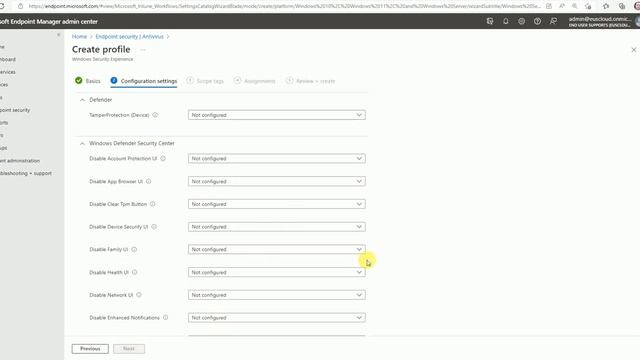
Task: Click the Endpoint Manager admin center title
Action: tap(49, 21)
